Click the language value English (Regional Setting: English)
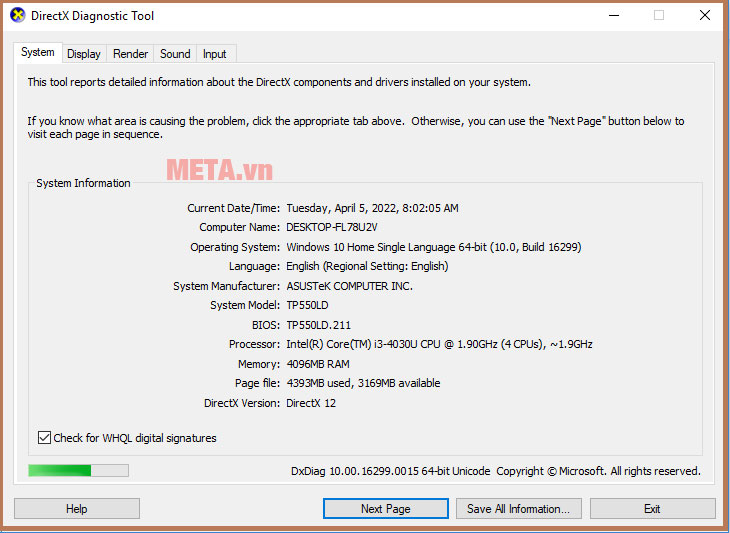This screenshot has height=533, width=730. pos(367,266)
